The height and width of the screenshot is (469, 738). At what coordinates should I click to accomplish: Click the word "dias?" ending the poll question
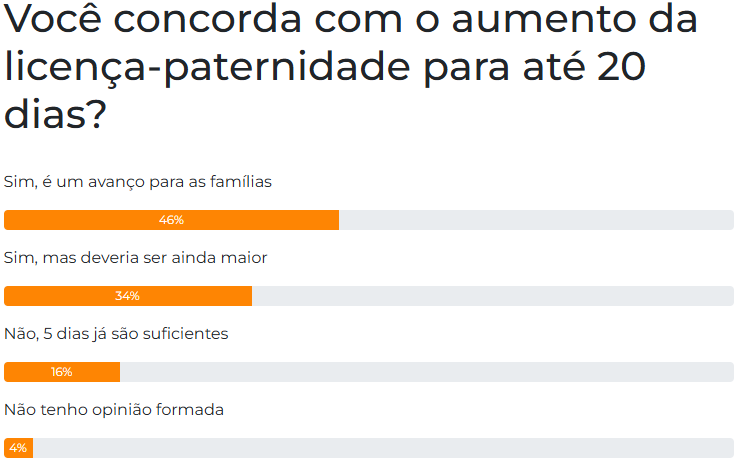(x=56, y=114)
